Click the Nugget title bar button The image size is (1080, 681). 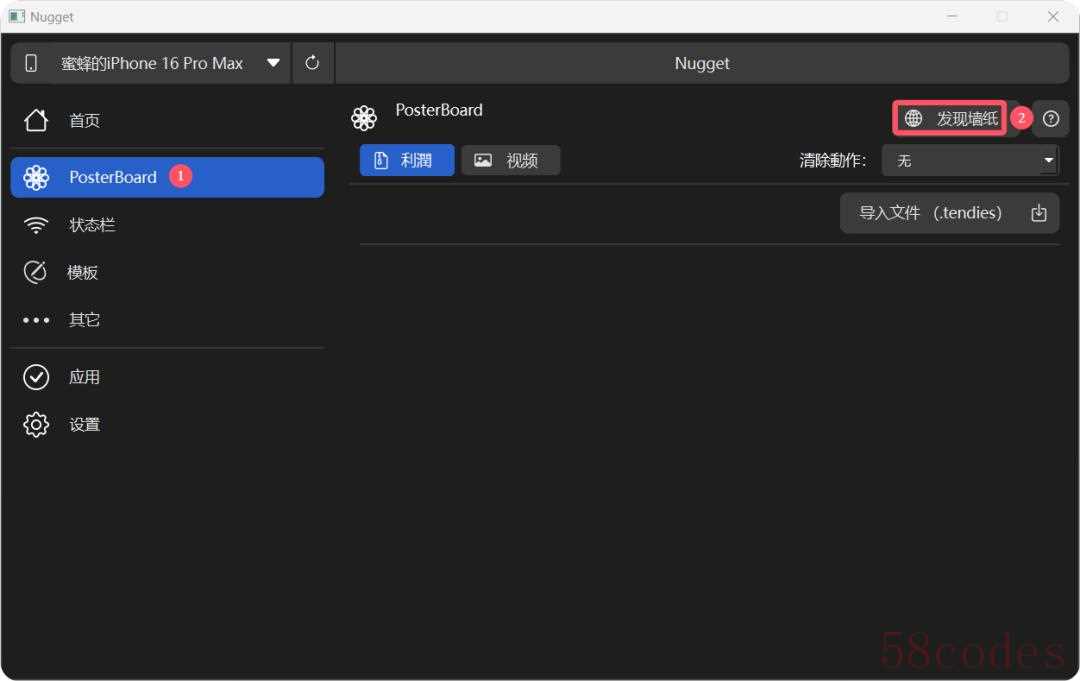702,63
